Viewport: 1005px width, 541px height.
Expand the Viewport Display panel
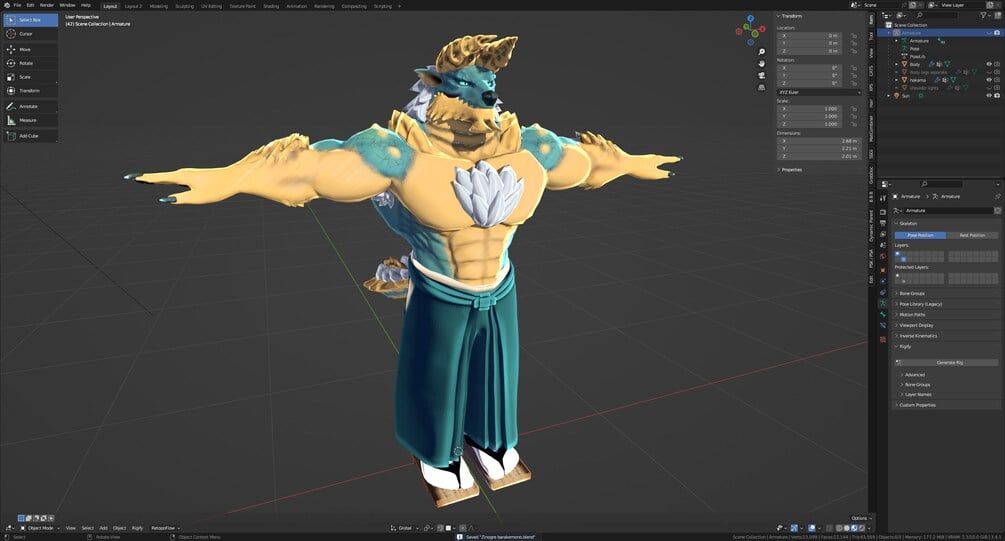click(x=915, y=325)
